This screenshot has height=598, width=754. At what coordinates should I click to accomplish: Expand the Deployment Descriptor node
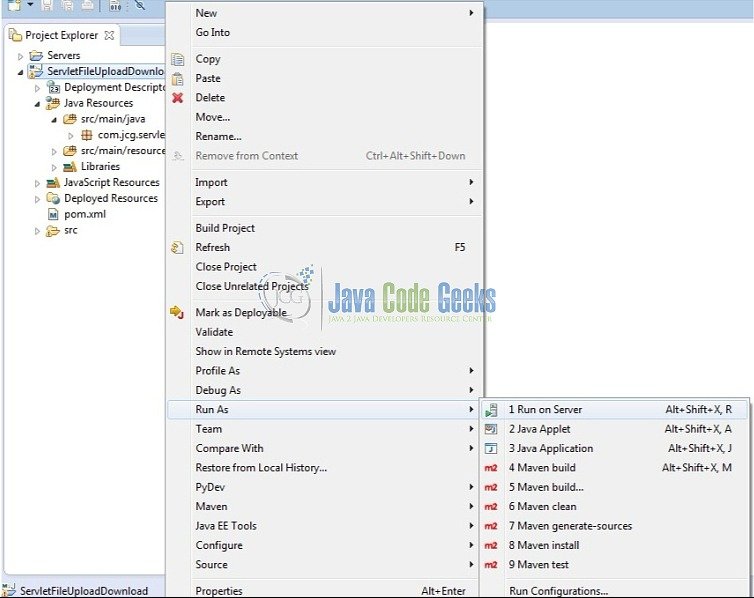pyautogui.click(x=37, y=88)
